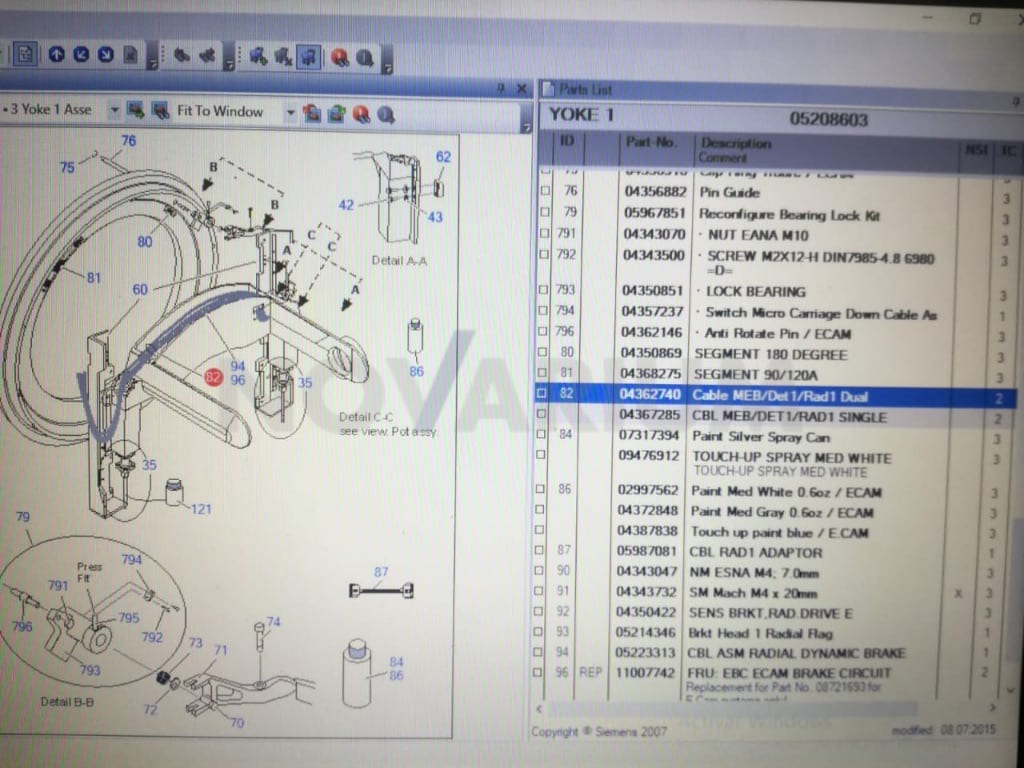Select row 09476912 TOUCH-UP SPRAY MED WHITE
This screenshot has height=768, width=1024.
coord(775,463)
